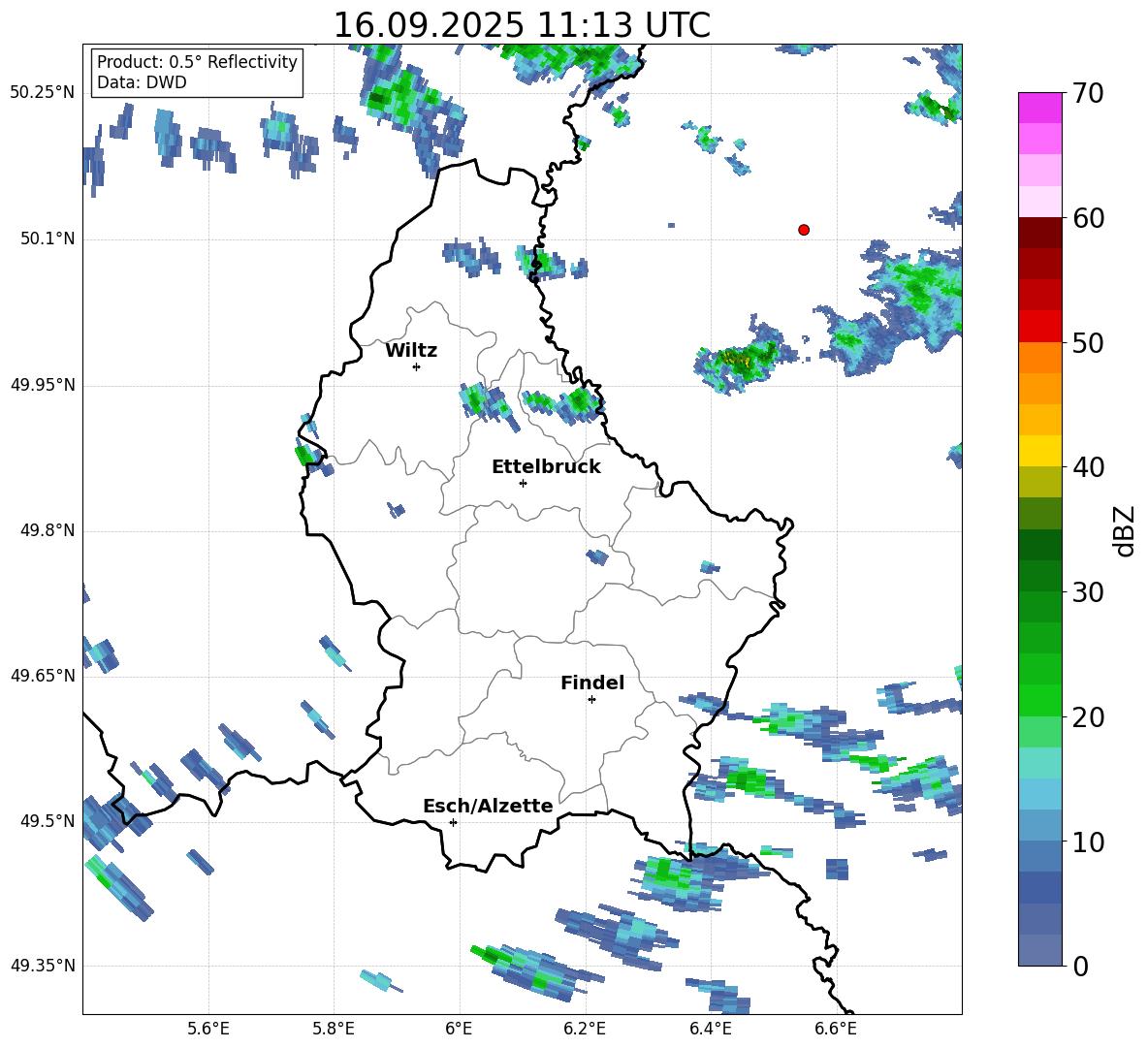Click the 49.5°N latitude label
Screen dimensions: 1148x1048
[48, 821]
